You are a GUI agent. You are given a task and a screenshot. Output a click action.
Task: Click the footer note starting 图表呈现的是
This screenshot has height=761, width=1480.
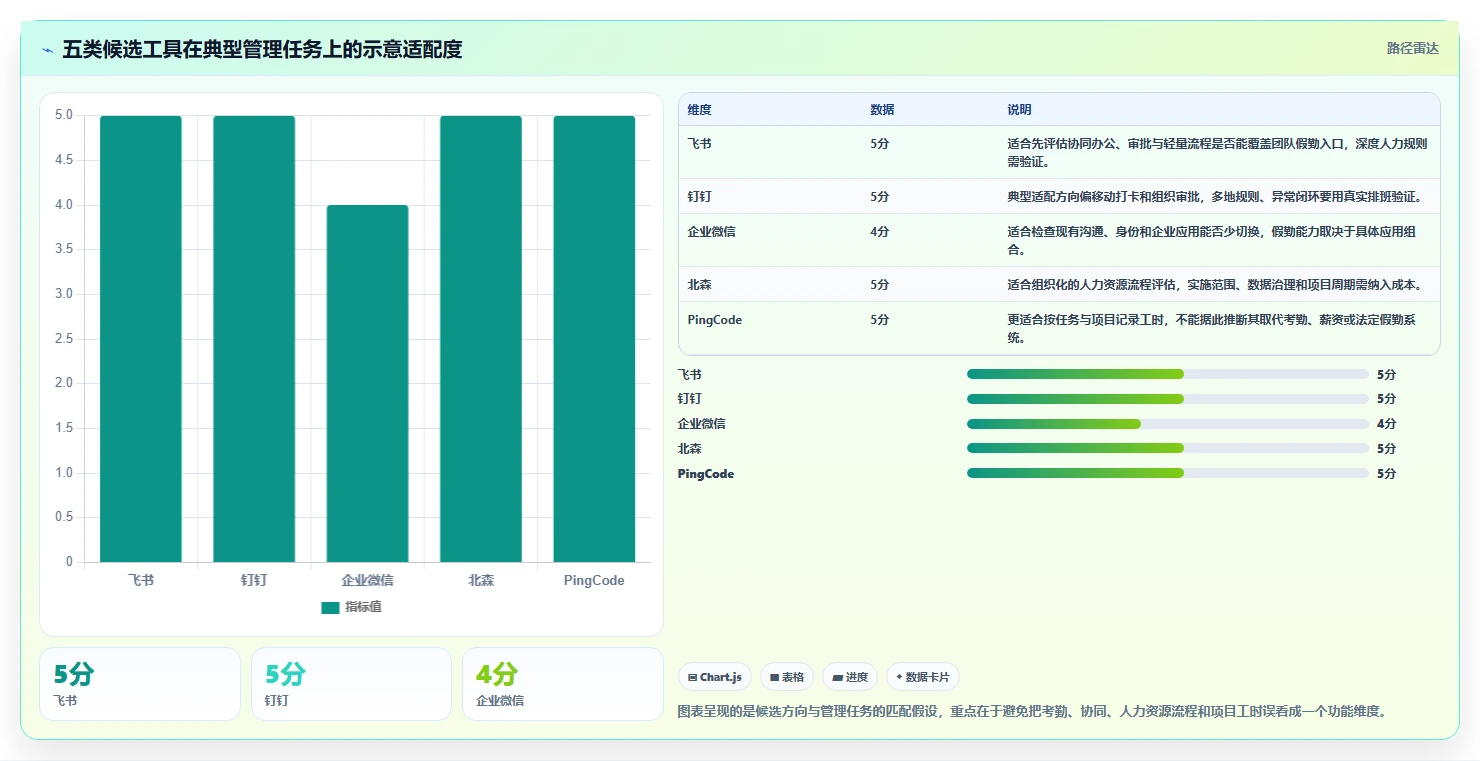pos(1031,712)
